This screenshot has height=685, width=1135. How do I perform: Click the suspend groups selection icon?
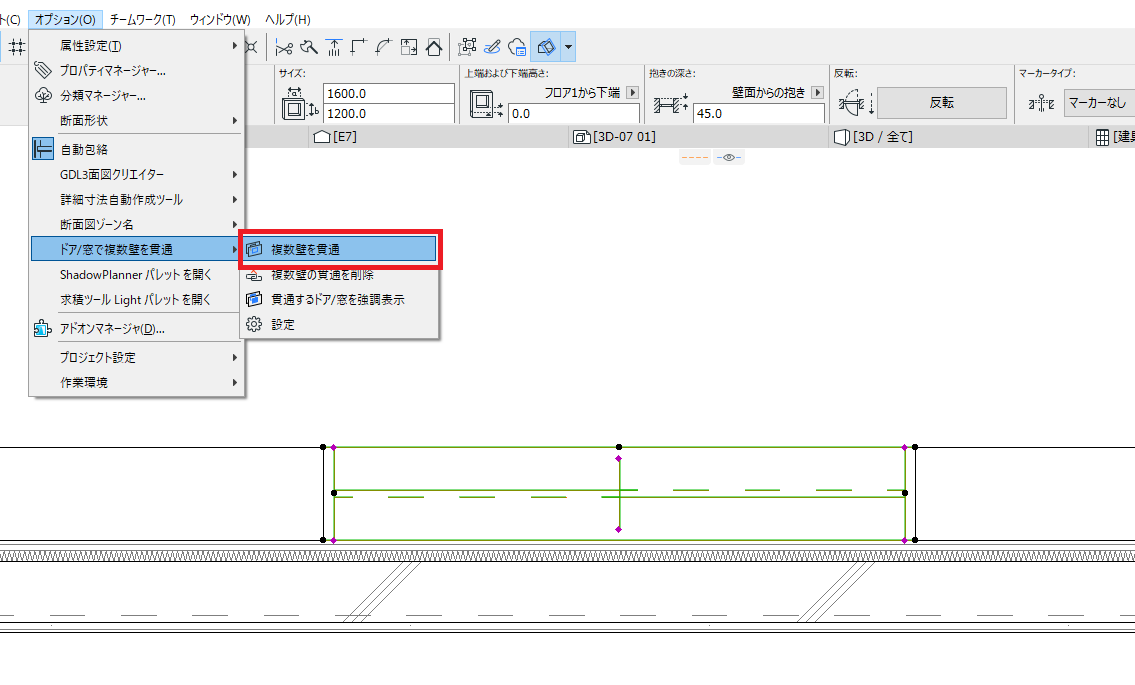click(467, 48)
